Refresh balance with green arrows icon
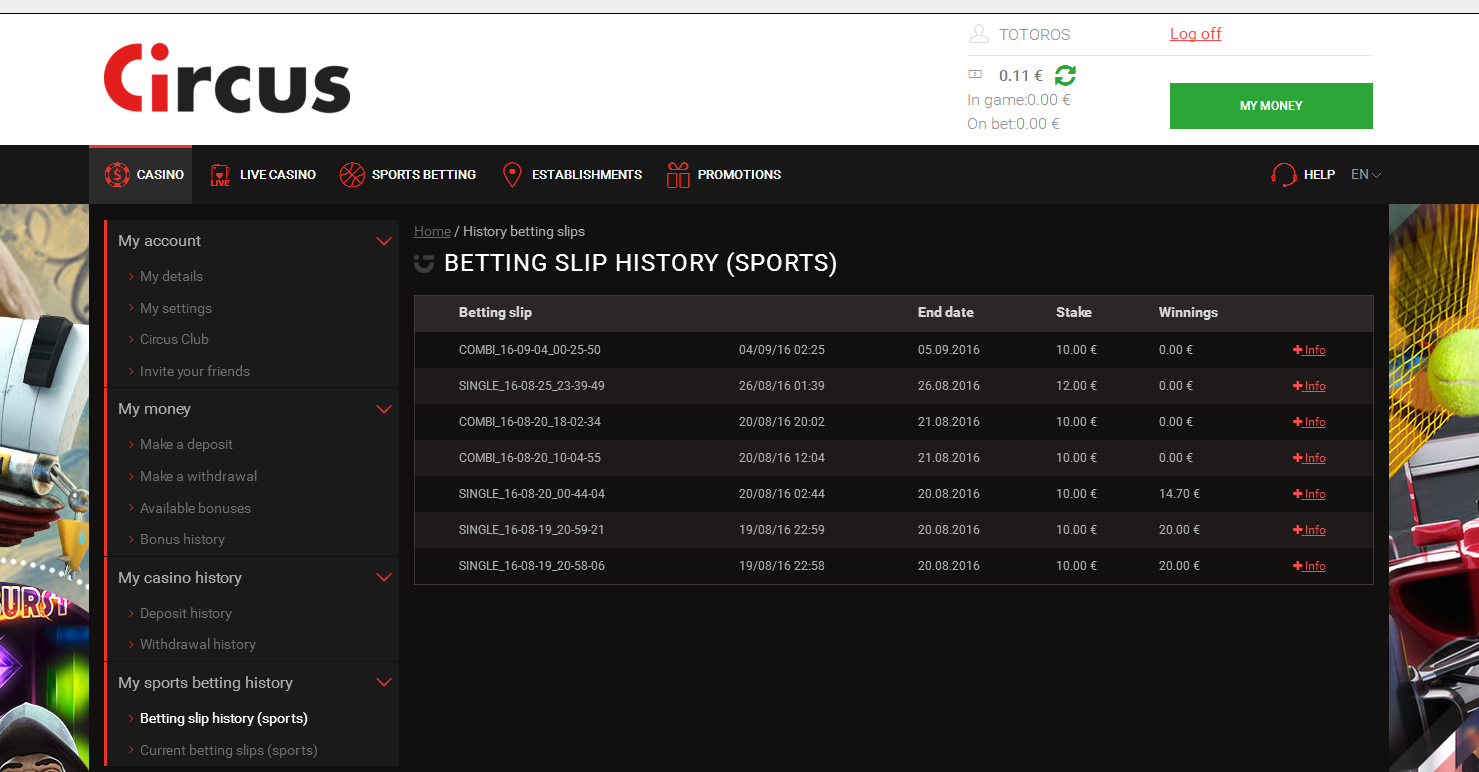 (1065, 75)
